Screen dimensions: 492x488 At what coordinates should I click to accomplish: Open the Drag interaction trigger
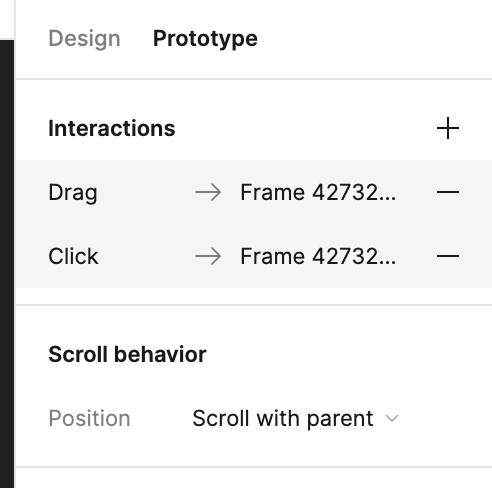click(x=73, y=192)
